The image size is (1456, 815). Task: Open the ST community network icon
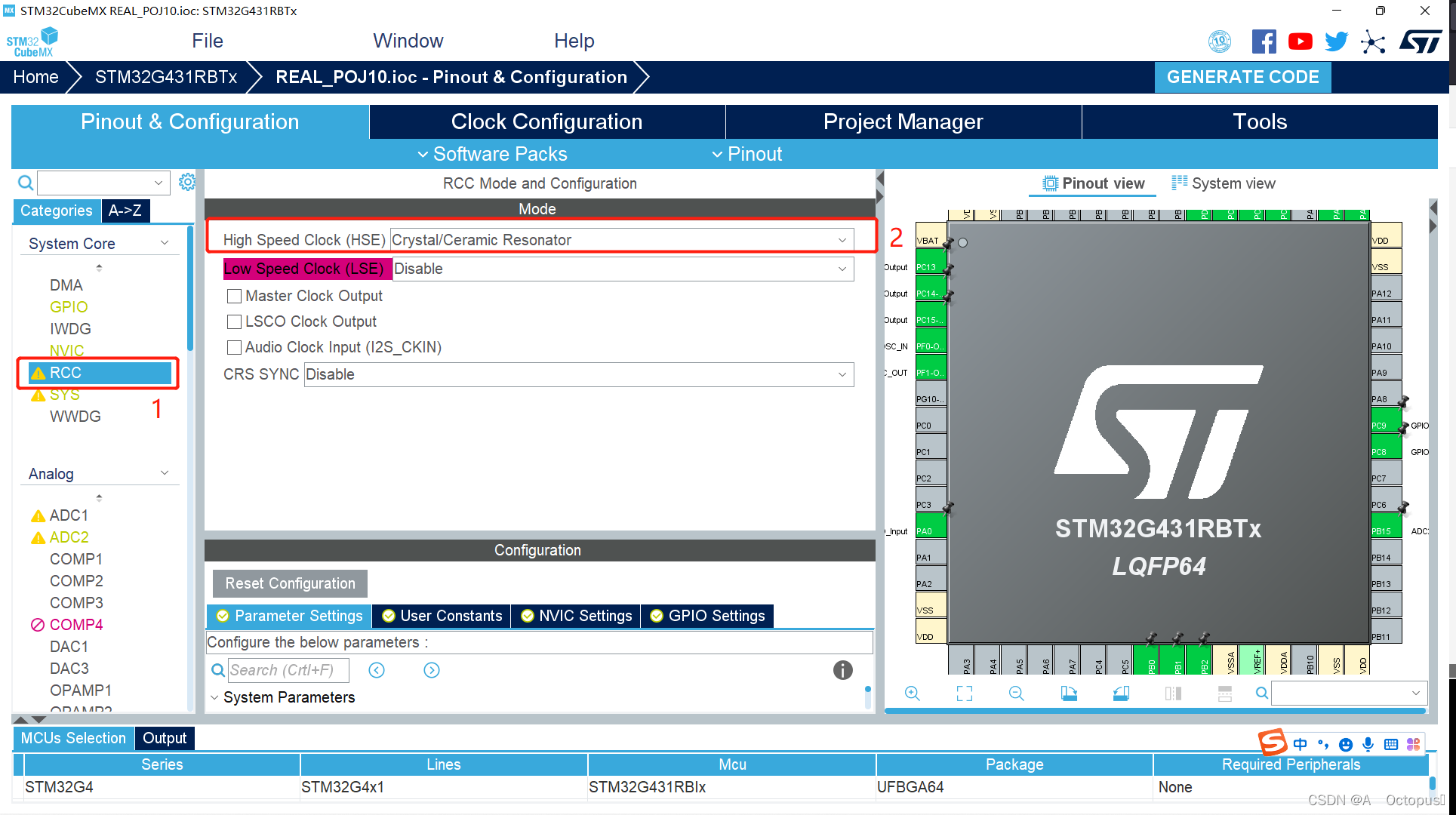(1373, 42)
